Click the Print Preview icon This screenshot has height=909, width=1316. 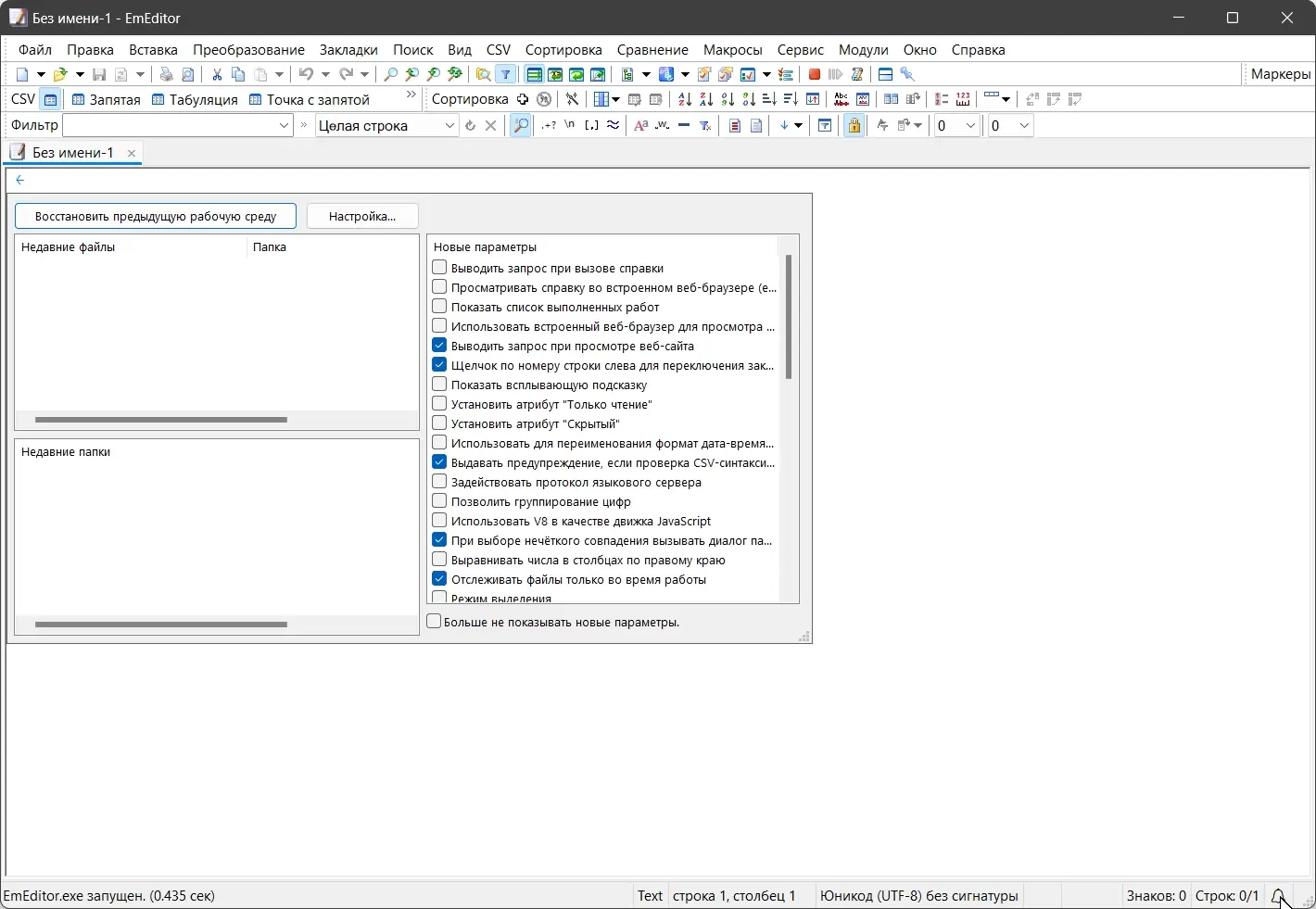188,74
